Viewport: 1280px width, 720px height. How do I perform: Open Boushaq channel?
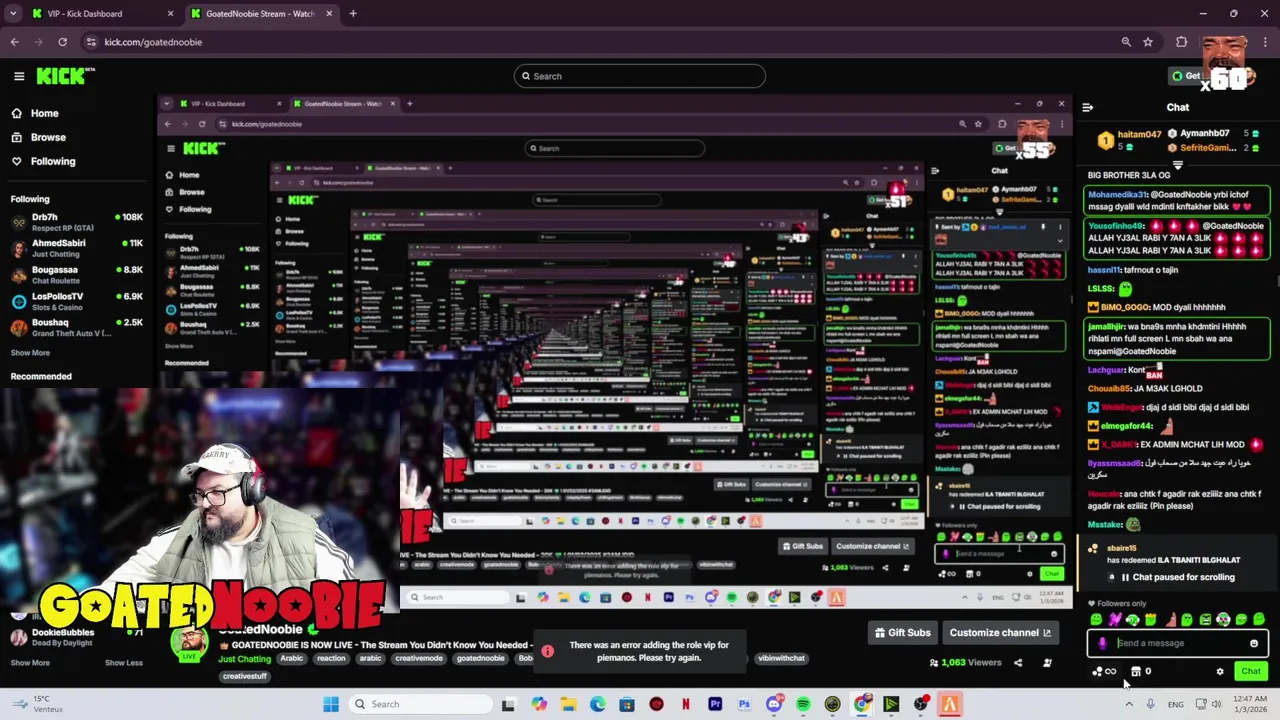pos(76,328)
